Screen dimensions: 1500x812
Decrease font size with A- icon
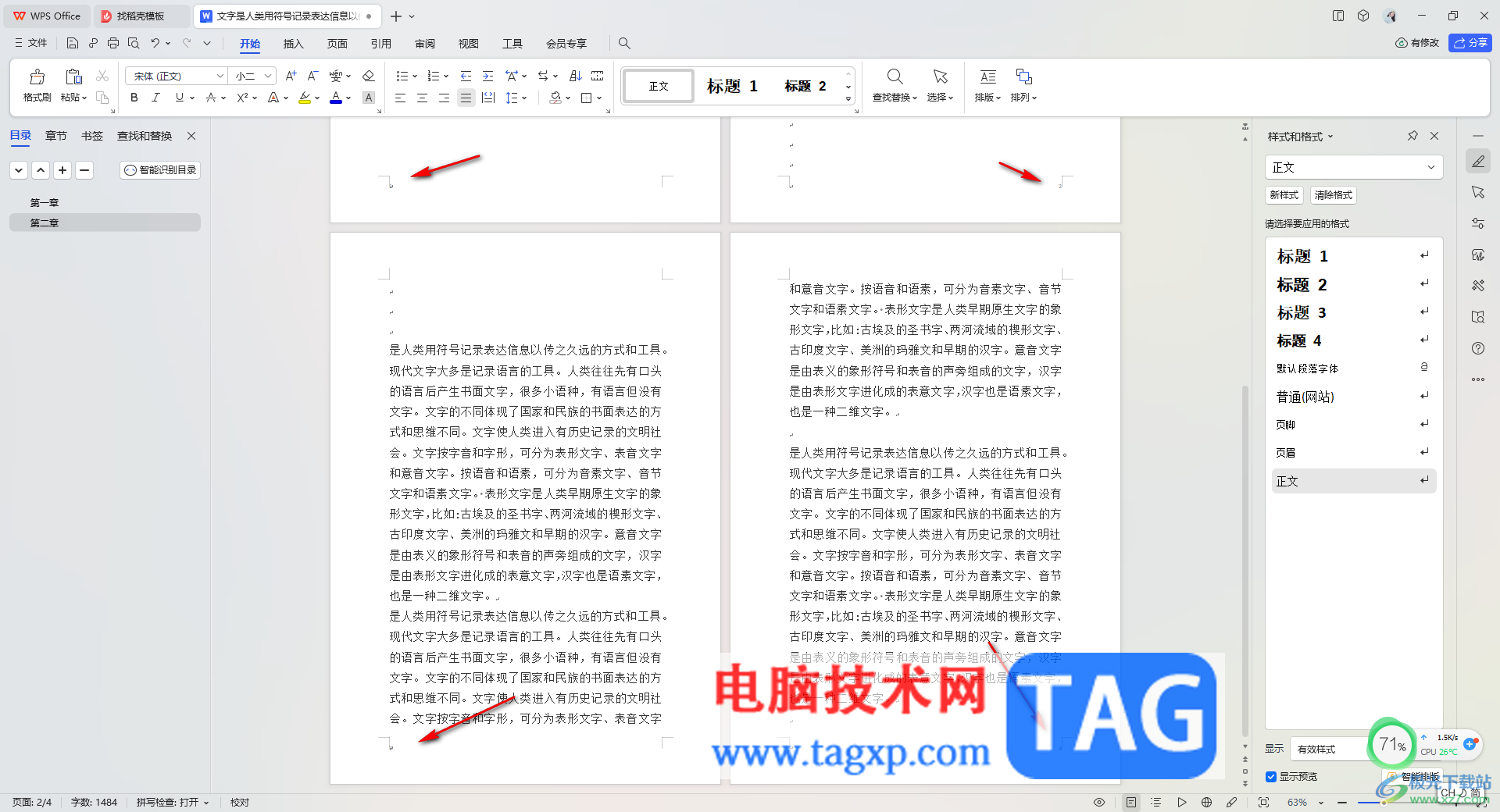coord(312,76)
